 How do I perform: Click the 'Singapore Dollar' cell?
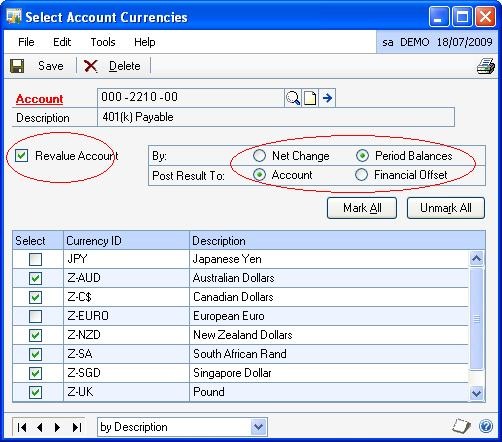[x=329, y=373]
